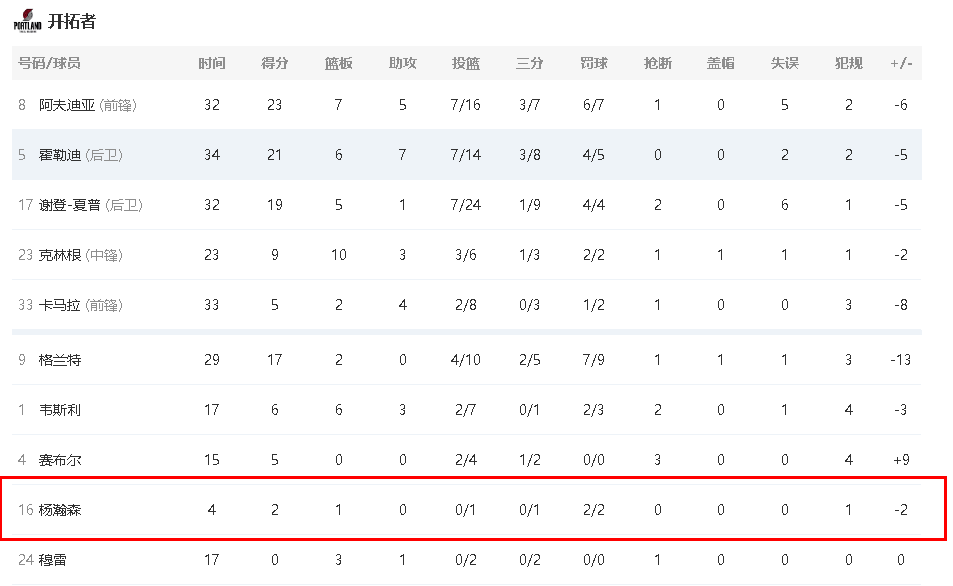Select player 克林根 in the table
This screenshot has width=953, height=586.
click(60, 255)
